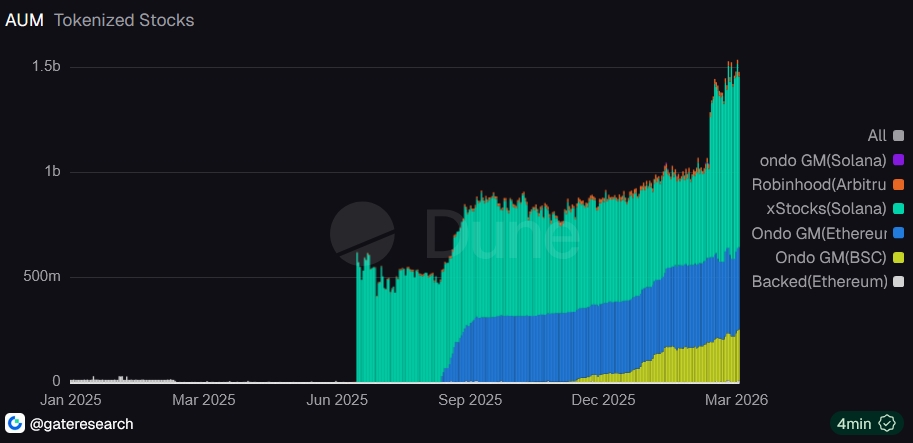Click the yellow Ondo GM(BSC) legend marker

pyautogui.click(x=897, y=257)
